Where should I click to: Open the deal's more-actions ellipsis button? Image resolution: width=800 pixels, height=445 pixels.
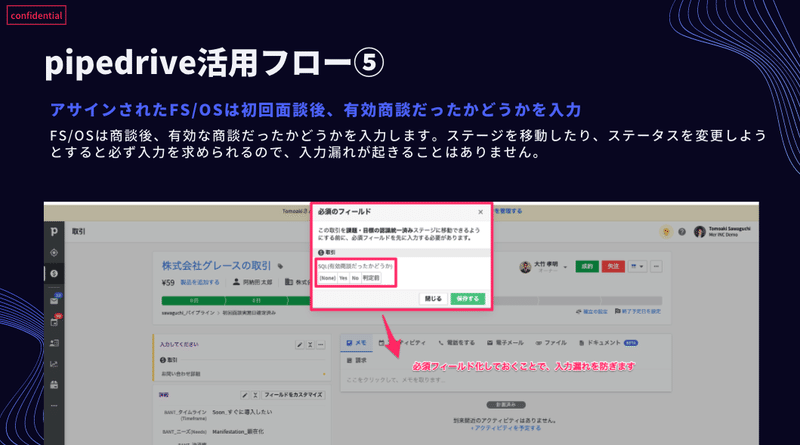[x=656, y=266]
